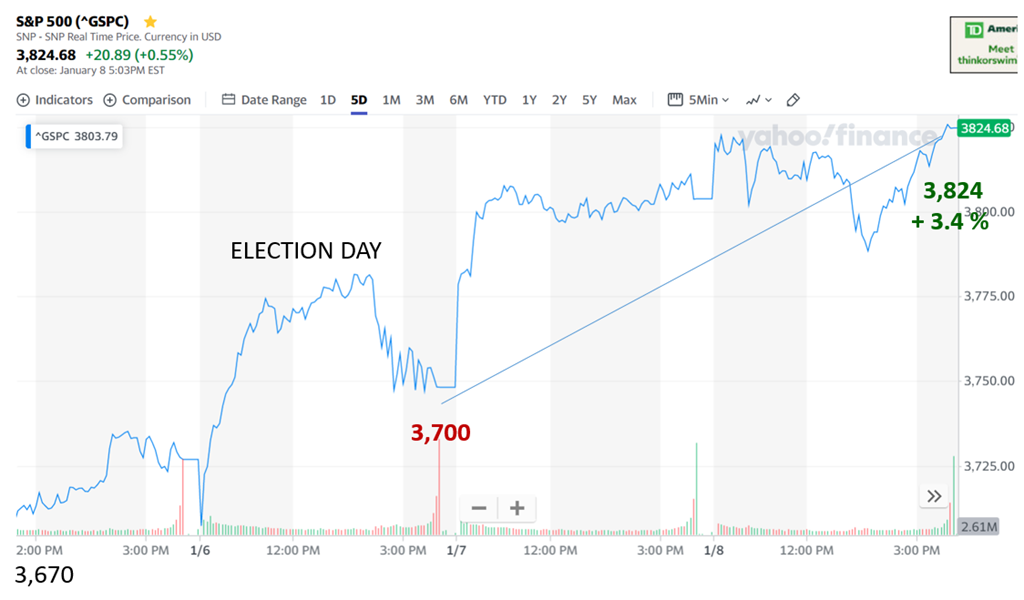Switch to the 1D range

click(328, 100)
